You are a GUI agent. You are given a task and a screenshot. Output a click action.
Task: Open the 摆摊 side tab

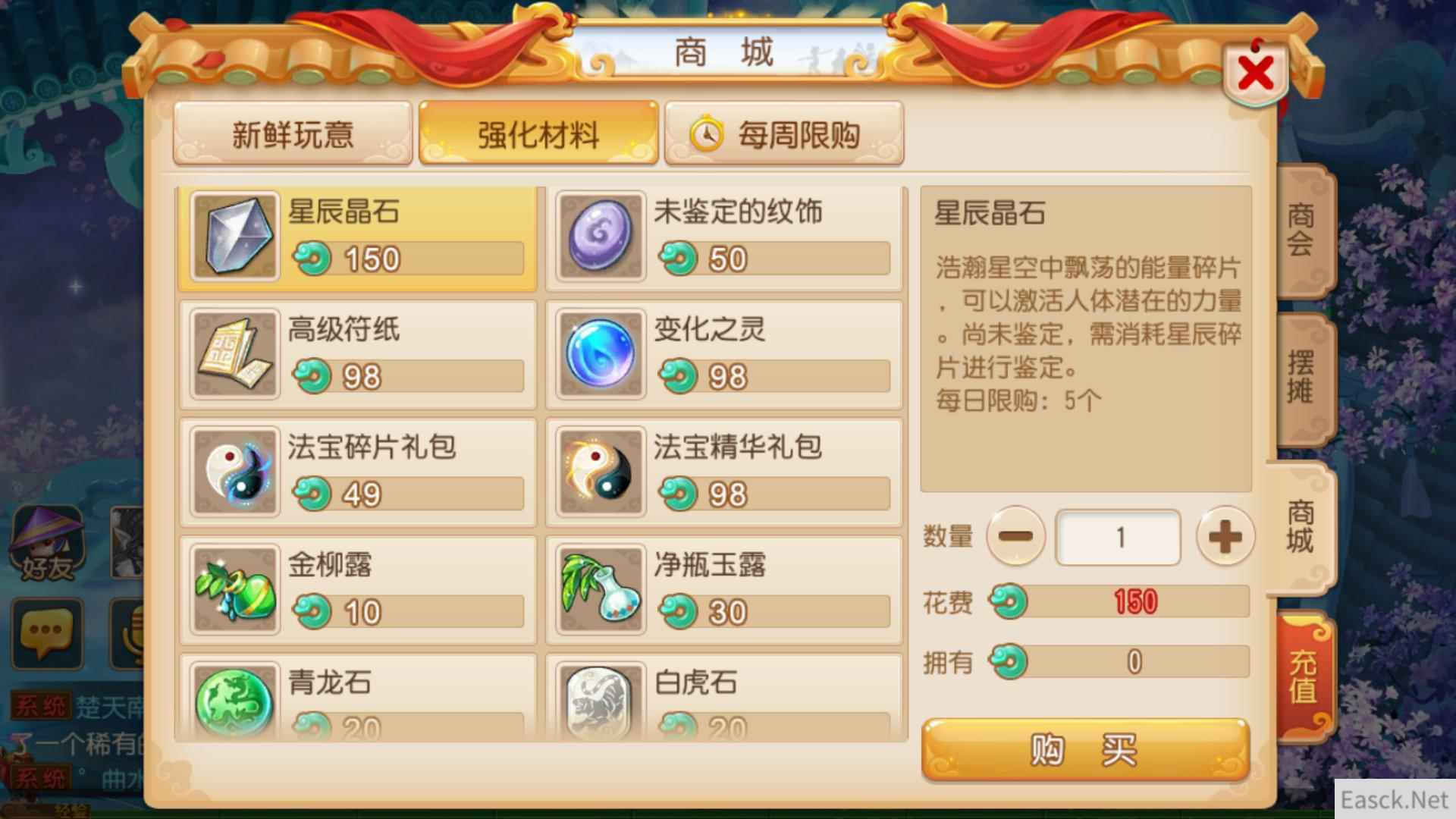pyautogui.click(x=1303, y=378)
